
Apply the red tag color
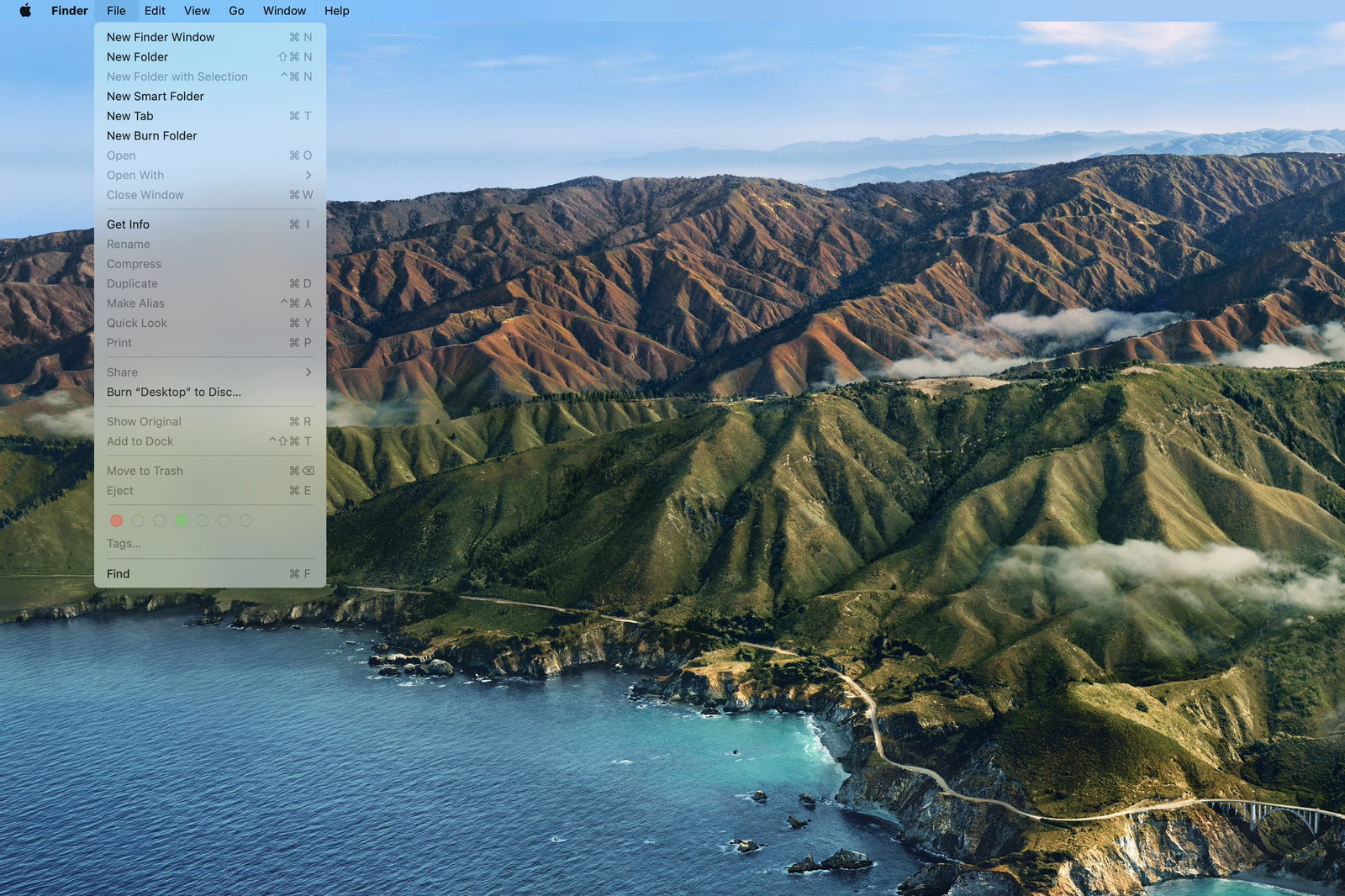pos(117,521)
